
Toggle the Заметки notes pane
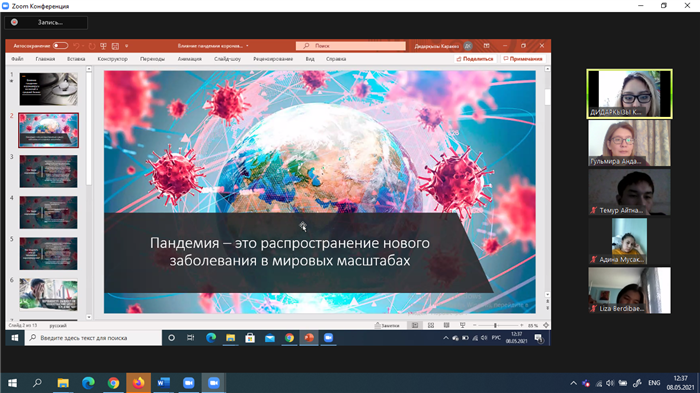tap(387, 326)
